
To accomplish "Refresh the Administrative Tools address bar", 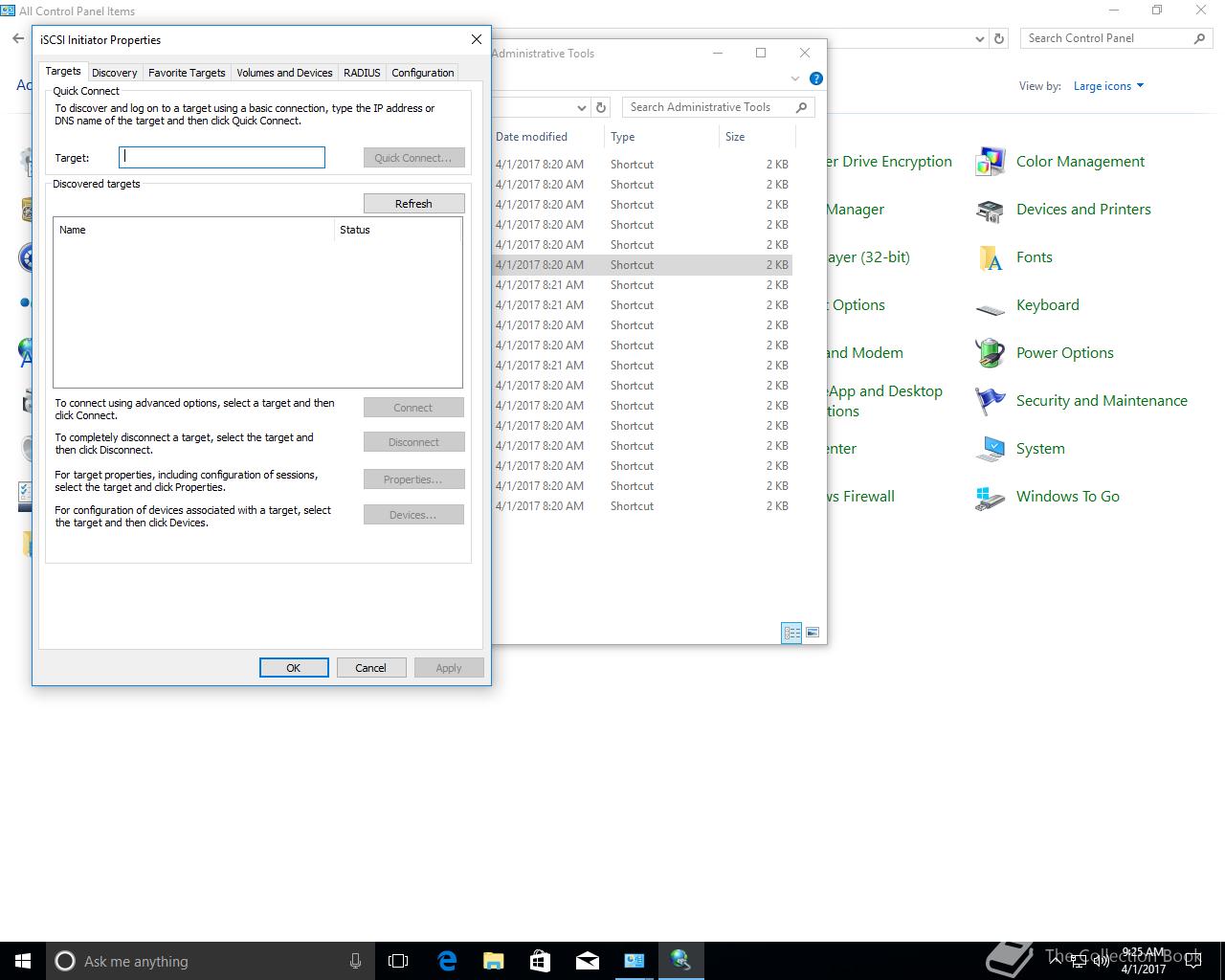I will pyautogui.click(x=601, y=107).
